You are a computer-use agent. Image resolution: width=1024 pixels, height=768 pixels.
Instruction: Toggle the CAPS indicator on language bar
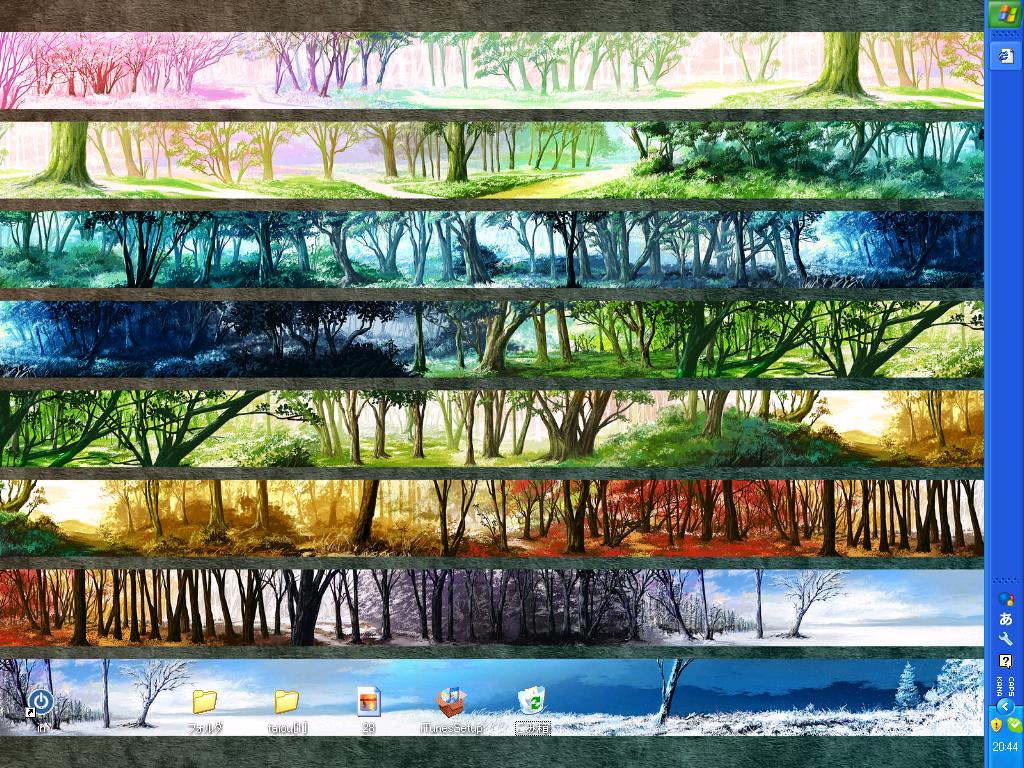coord(1012,686)
